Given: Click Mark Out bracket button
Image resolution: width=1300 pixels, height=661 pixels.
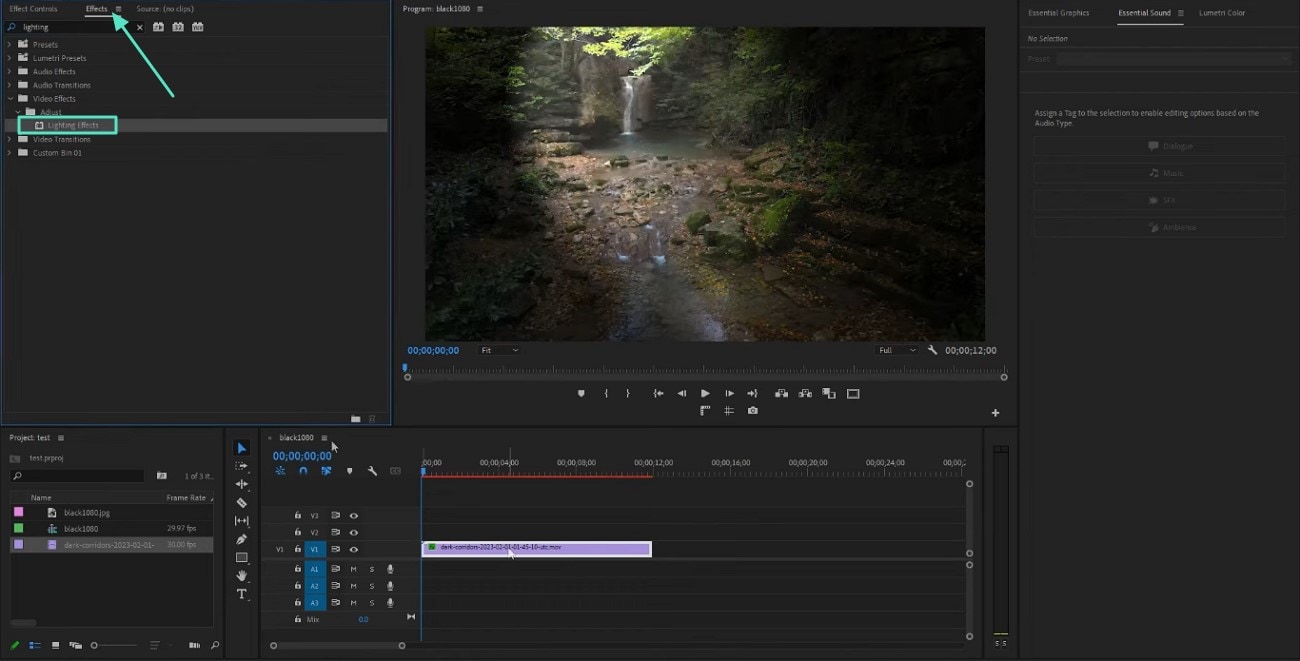Looking at the screenshot, I should click(x=628, y=393).
